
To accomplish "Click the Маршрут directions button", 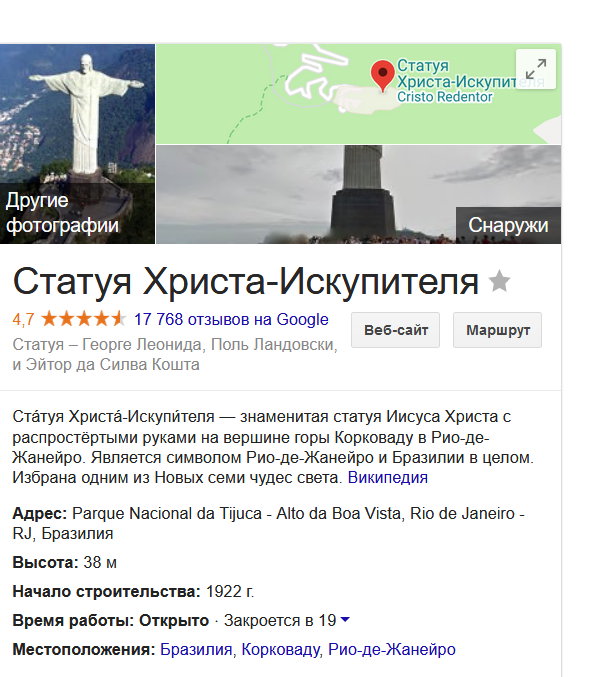I will [498, 330].
